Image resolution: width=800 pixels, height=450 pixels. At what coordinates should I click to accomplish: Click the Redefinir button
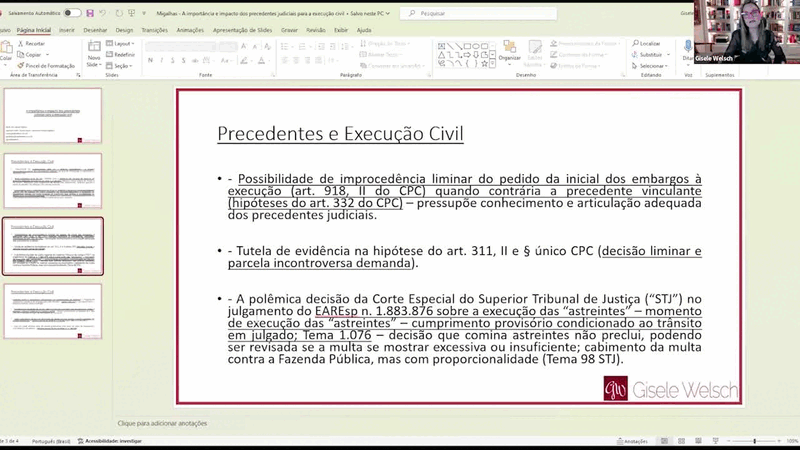(x=120, y=54)
